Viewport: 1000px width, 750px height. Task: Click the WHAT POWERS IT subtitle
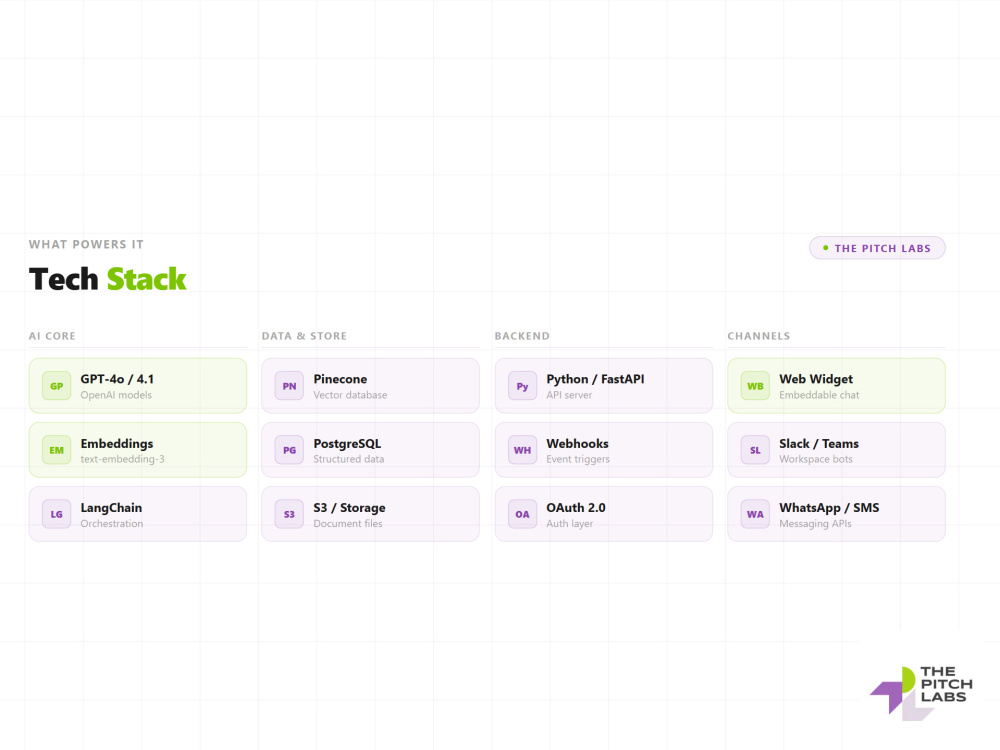(x=86, y=244)
